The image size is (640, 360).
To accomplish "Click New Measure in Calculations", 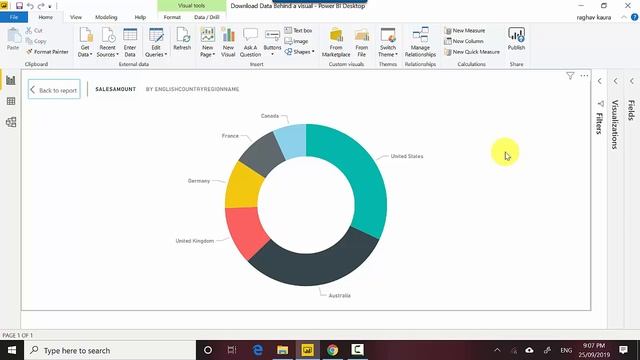I will click(x=464, y=31).
